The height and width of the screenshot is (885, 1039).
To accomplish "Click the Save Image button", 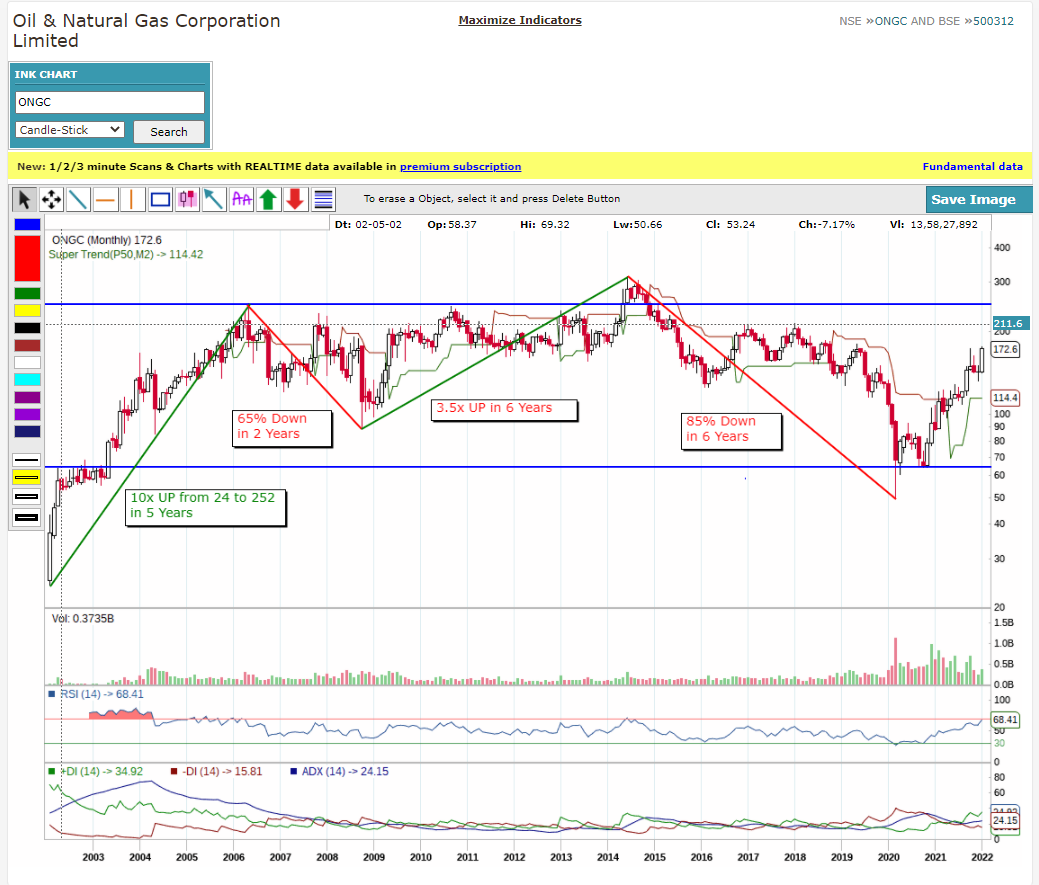I will coord(979,199).
